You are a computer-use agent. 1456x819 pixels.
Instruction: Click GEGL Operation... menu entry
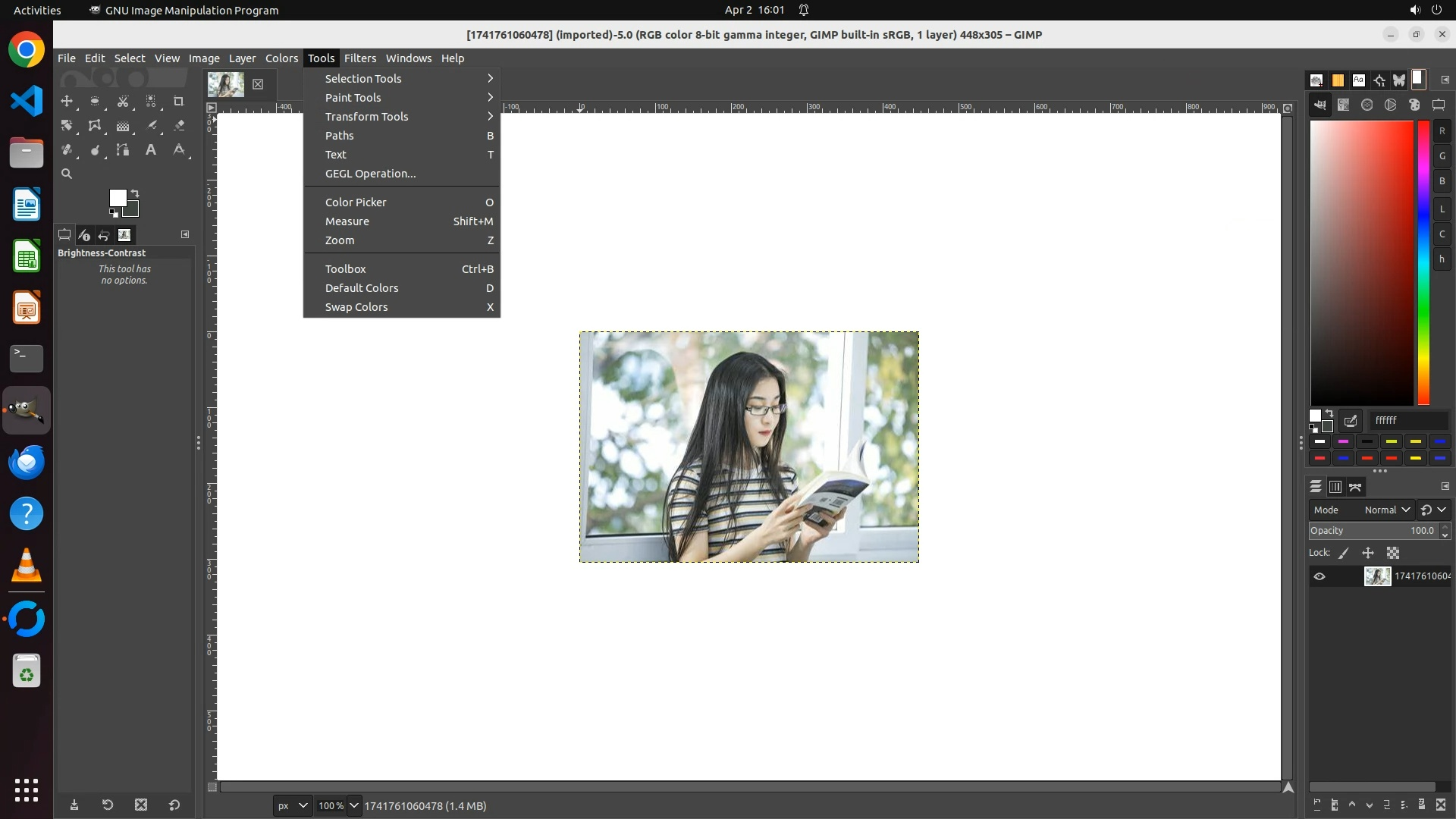click(370, 174)
